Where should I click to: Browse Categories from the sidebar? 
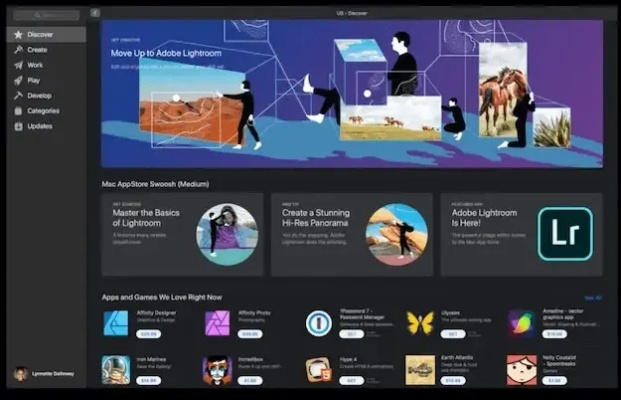tap(42, 111)
